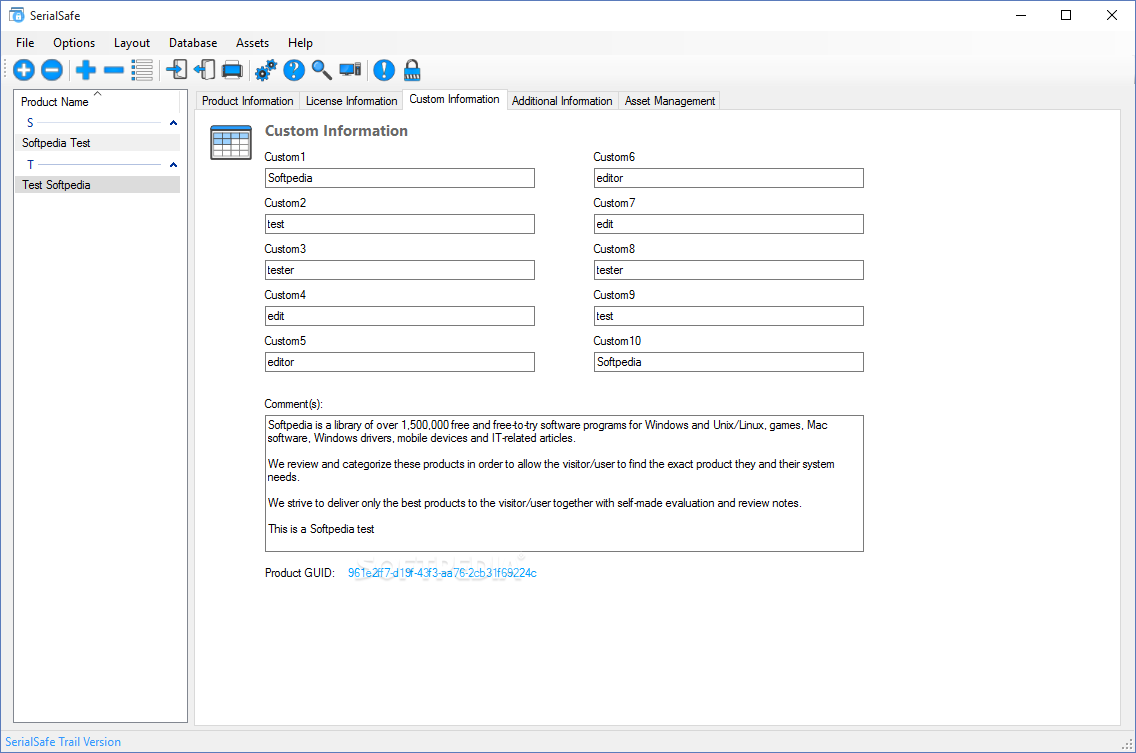Open settings with the gears icon
This screenshot has height=753, width=1136.
coord(266,70)
